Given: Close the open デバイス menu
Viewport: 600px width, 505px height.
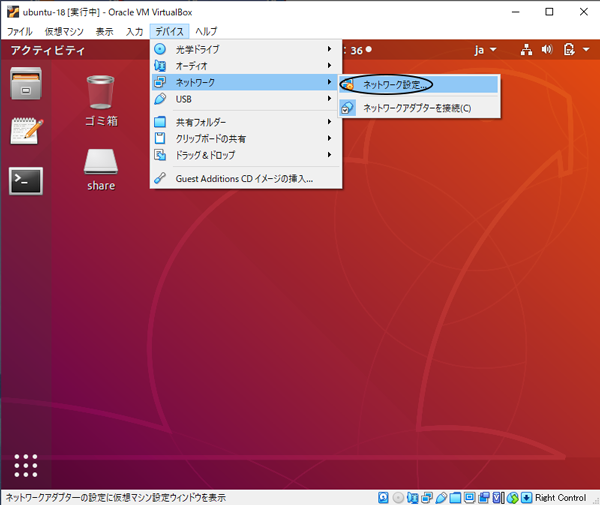Looking at the screenshot, I should tap(170, 31).
